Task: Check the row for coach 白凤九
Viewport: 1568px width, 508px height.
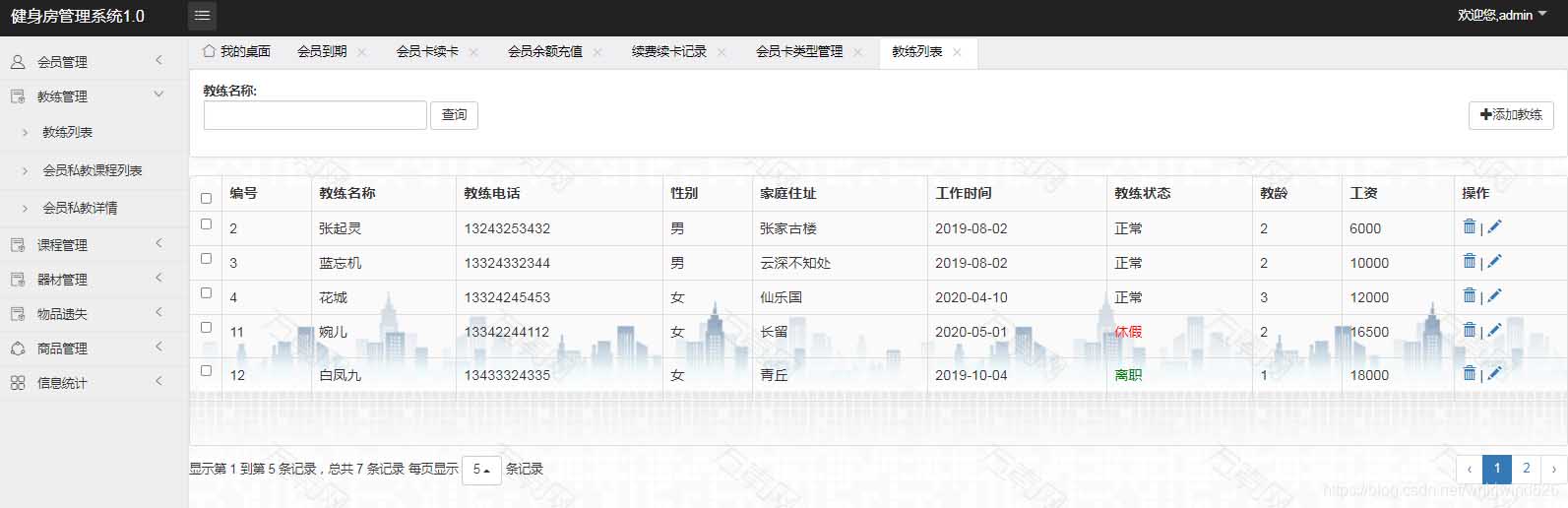Action: [x=206, y=370]
